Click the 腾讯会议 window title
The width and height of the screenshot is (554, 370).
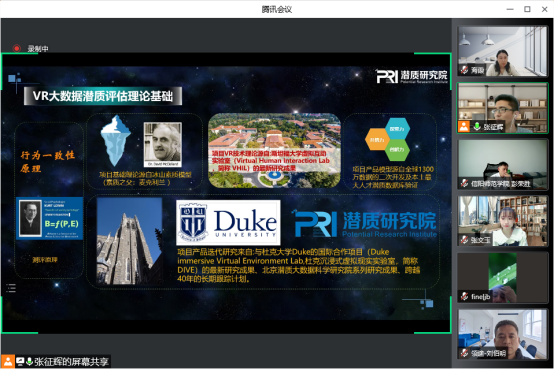click(x=277, y=9)
